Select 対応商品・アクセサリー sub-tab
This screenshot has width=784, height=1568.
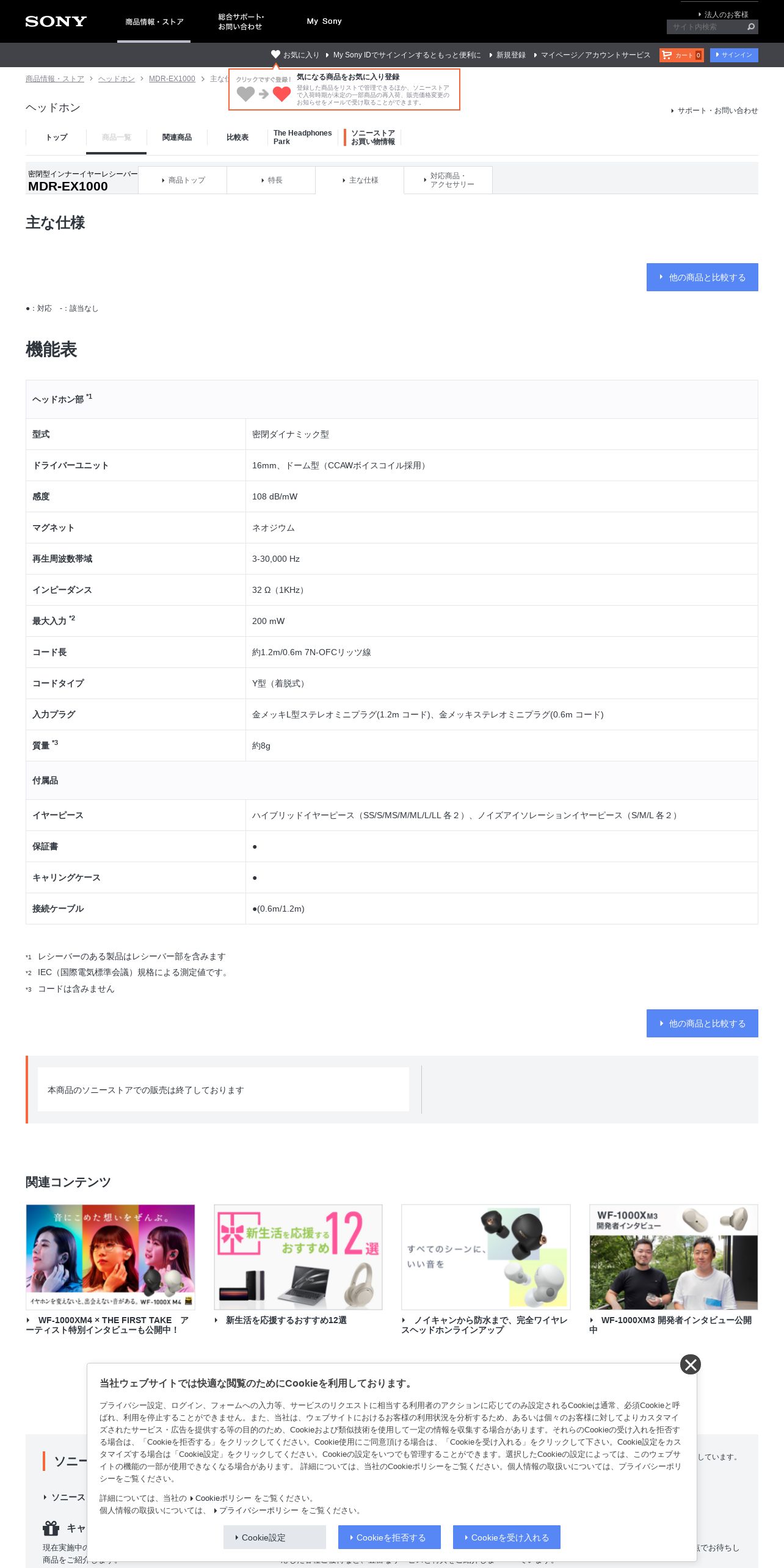(x=448, y=180)
